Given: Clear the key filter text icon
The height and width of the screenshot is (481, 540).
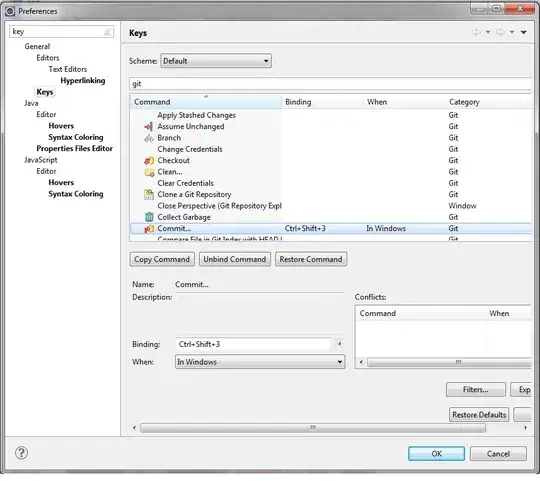Looking at the screenshot, I should [x=107, y=32].
